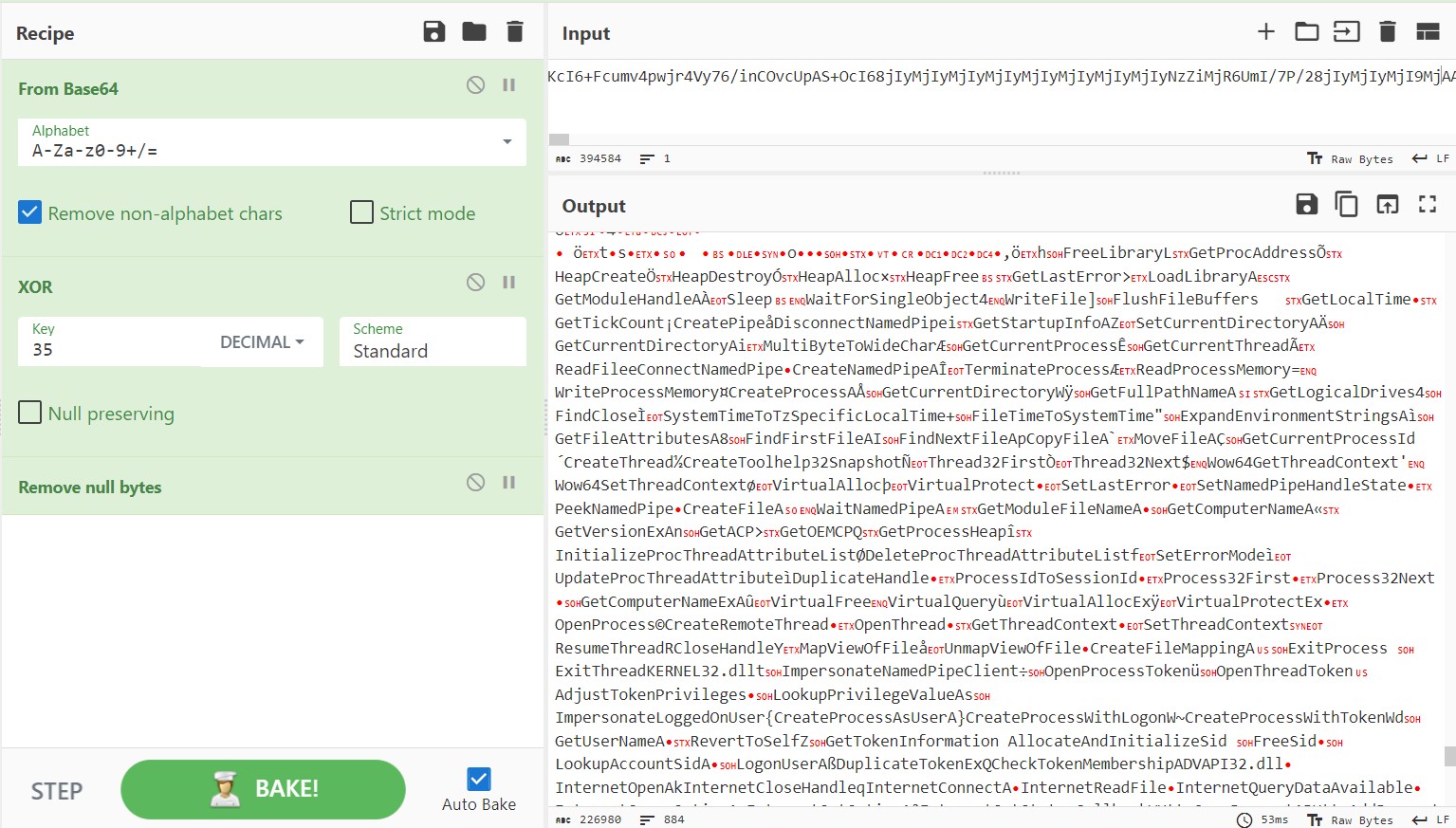The height and width of the screenshot is (828, 1456).
Task: Reset the pane layout in Input header
Action: tap(1428, 32)
